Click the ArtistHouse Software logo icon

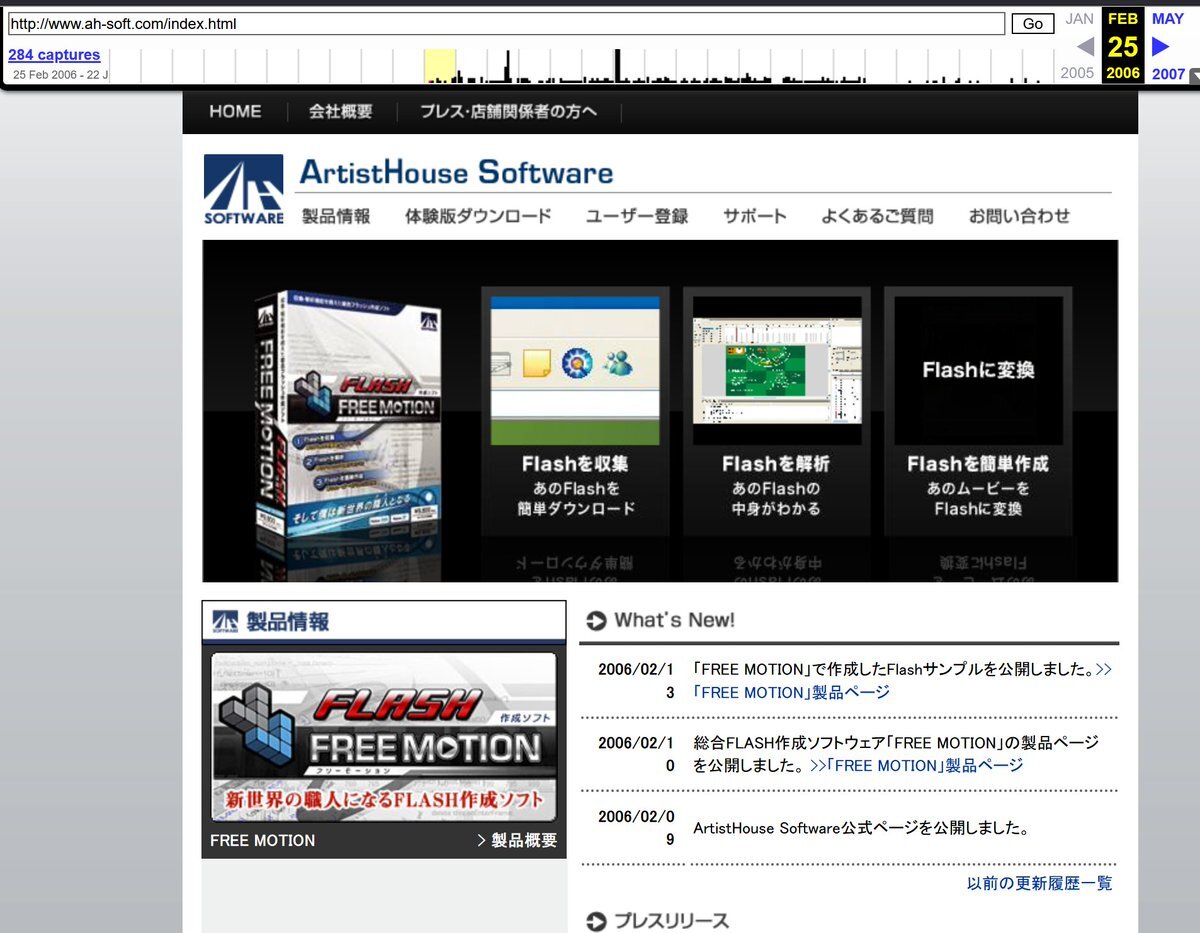(x=243, y=189)
